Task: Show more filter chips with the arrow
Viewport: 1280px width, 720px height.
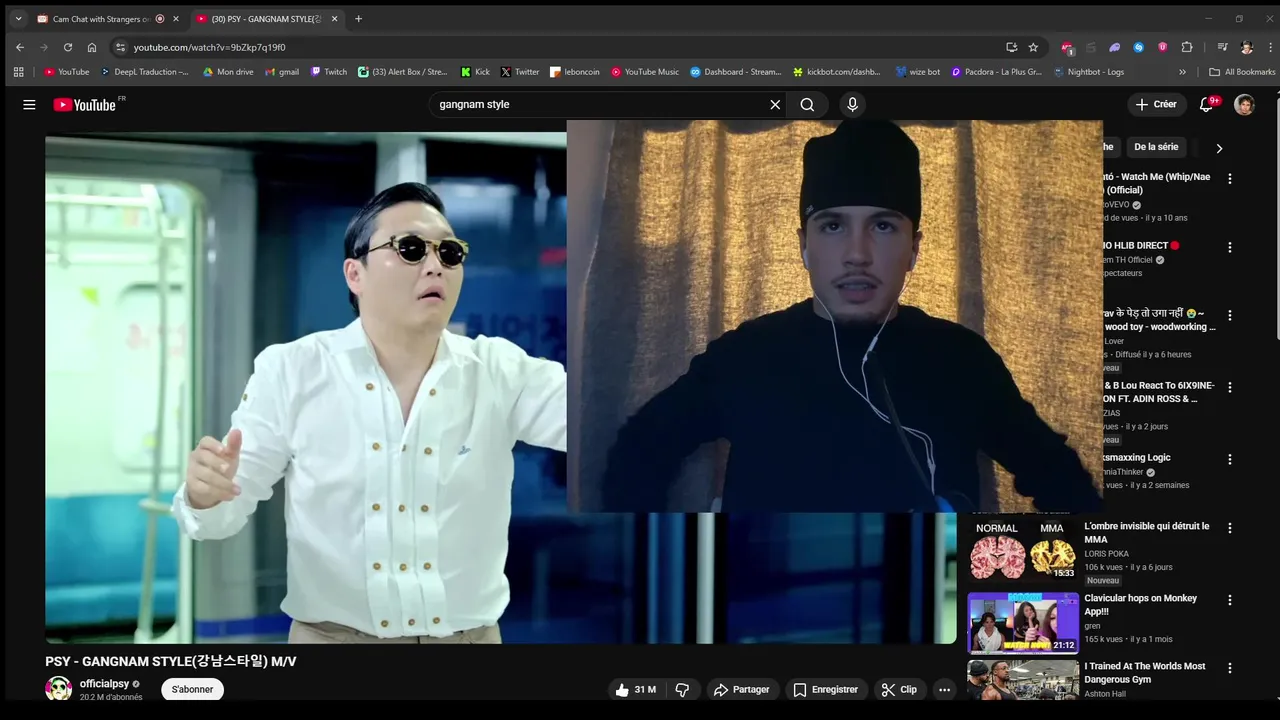Action: coord(1219,148)
